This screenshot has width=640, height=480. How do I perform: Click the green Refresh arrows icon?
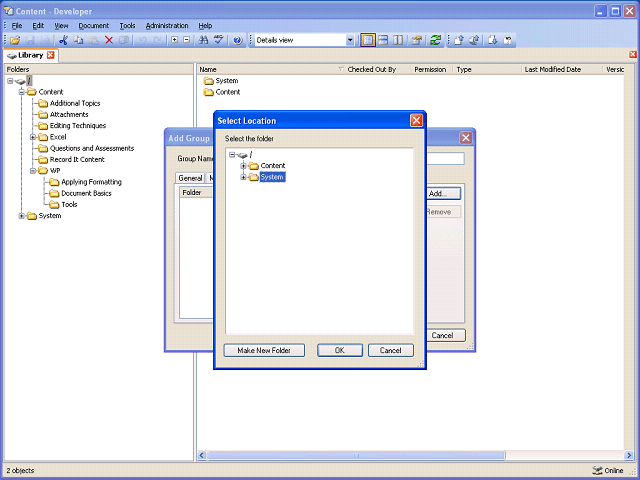[436, 40]
